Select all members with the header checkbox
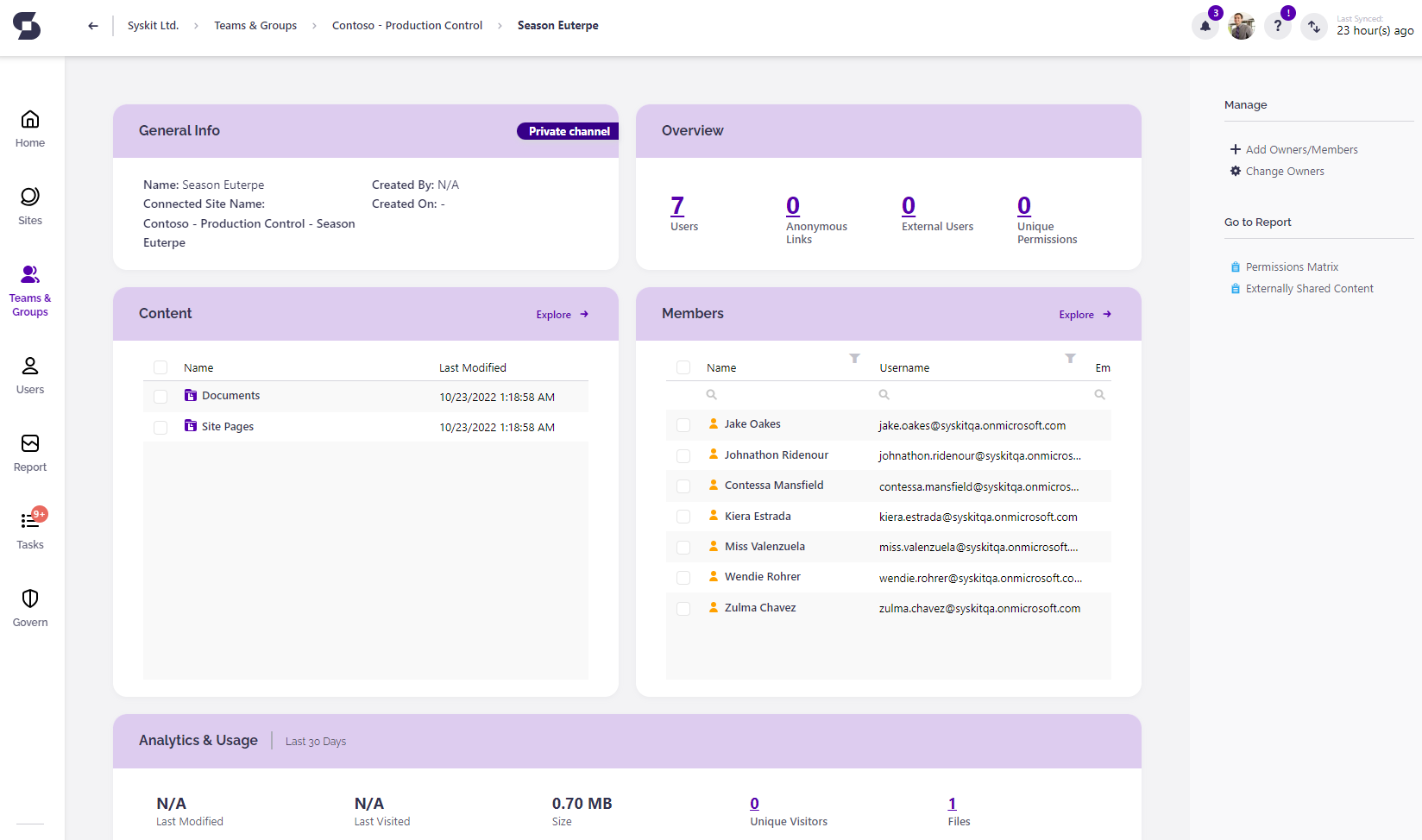Image resolution: width=1422 pixels, height=840 pixels. [683, 367]
